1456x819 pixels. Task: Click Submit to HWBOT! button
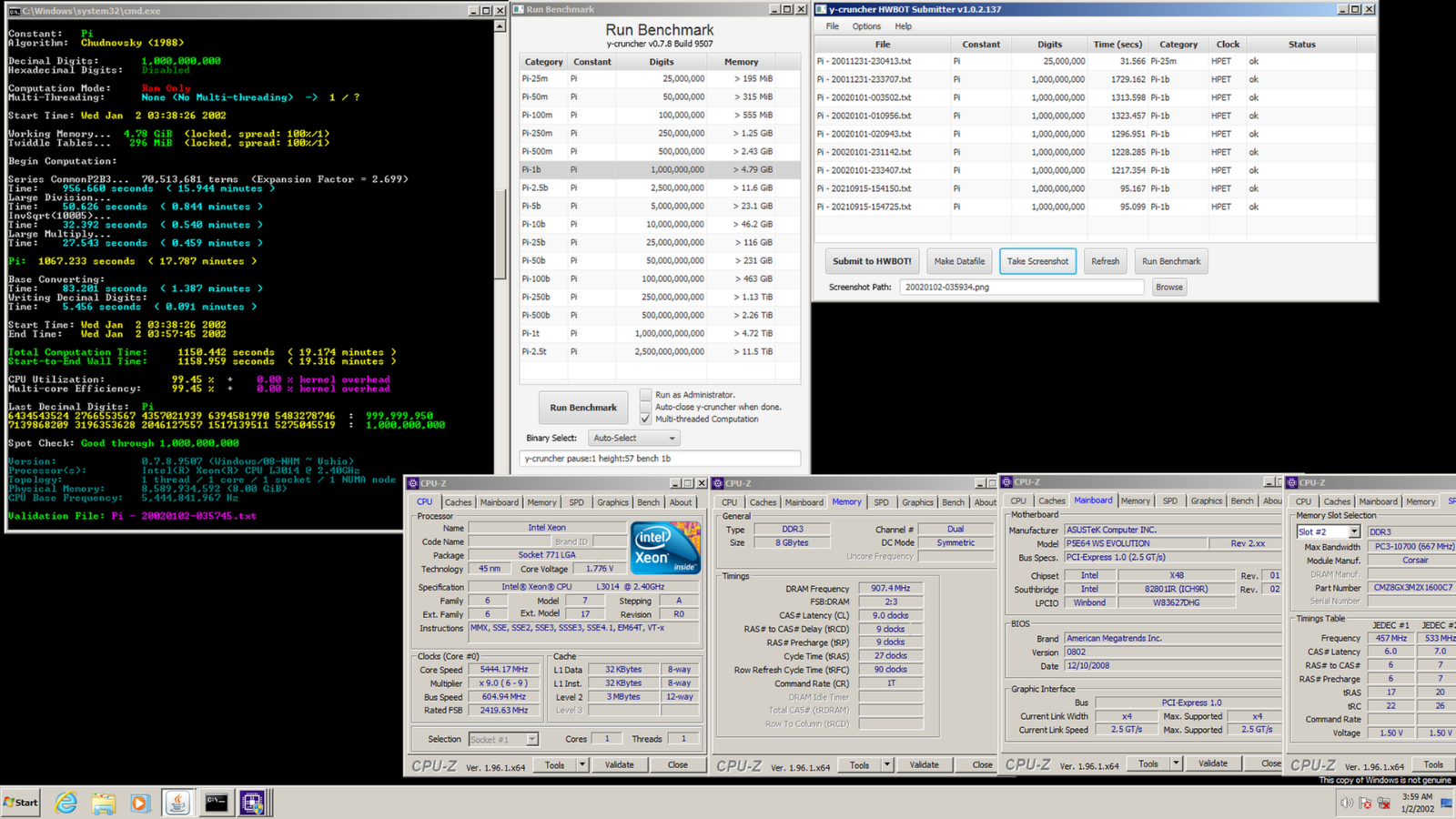pos(872,261)
